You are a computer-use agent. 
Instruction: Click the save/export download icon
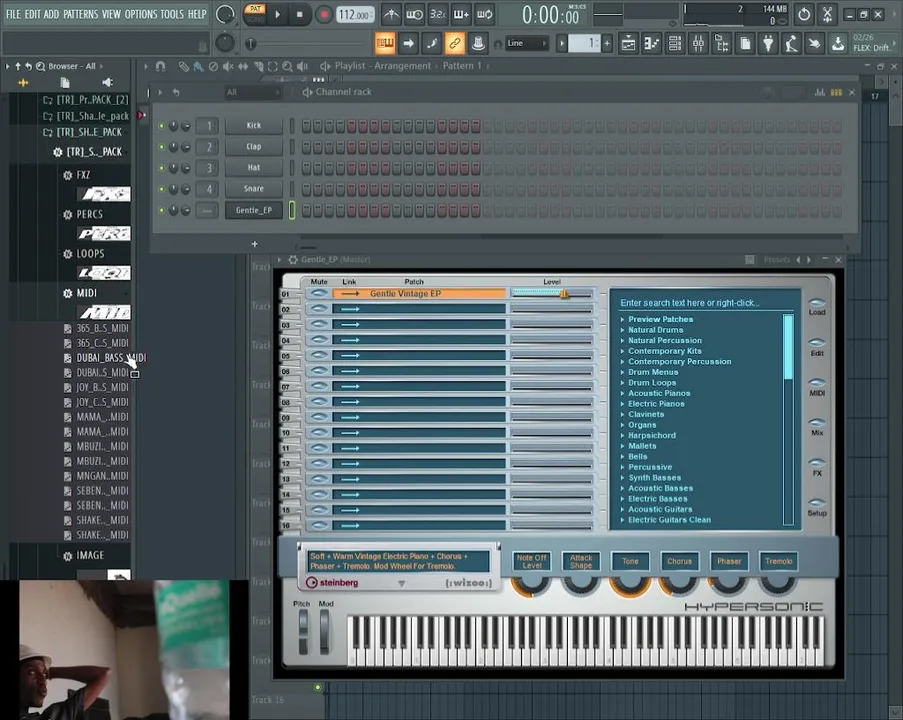pyautogui.click(x=837, y=43)
